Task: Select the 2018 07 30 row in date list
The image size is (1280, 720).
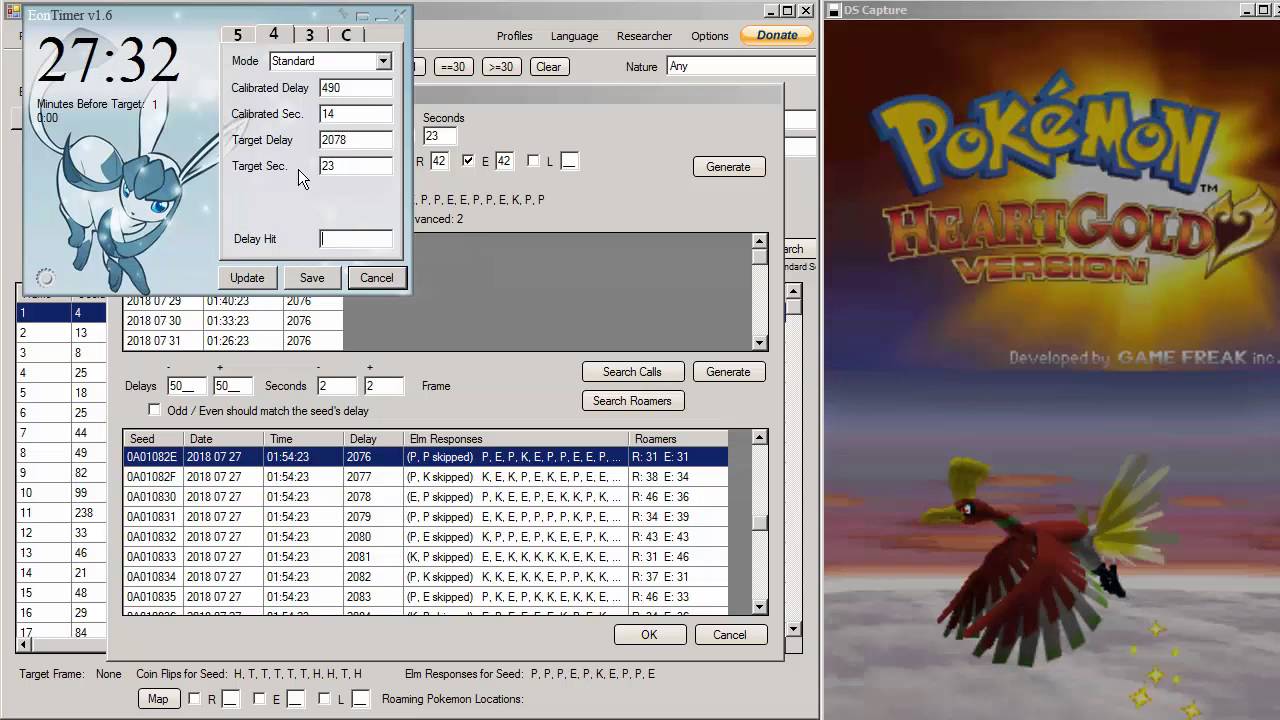Action: point(233,321)
